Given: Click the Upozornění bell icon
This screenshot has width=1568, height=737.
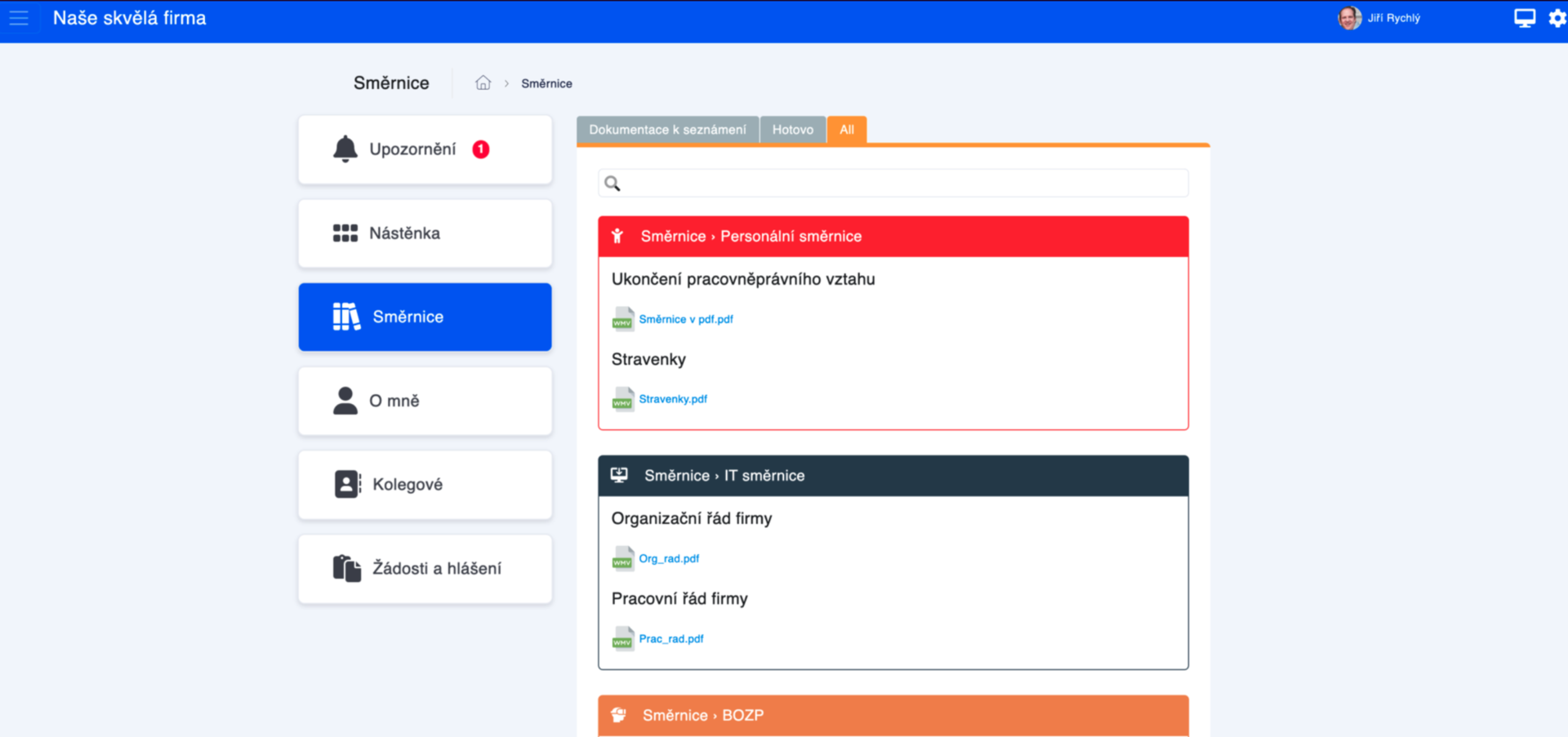Looking at the screenshot, I should pyautogui.click(x=345, y=149).
